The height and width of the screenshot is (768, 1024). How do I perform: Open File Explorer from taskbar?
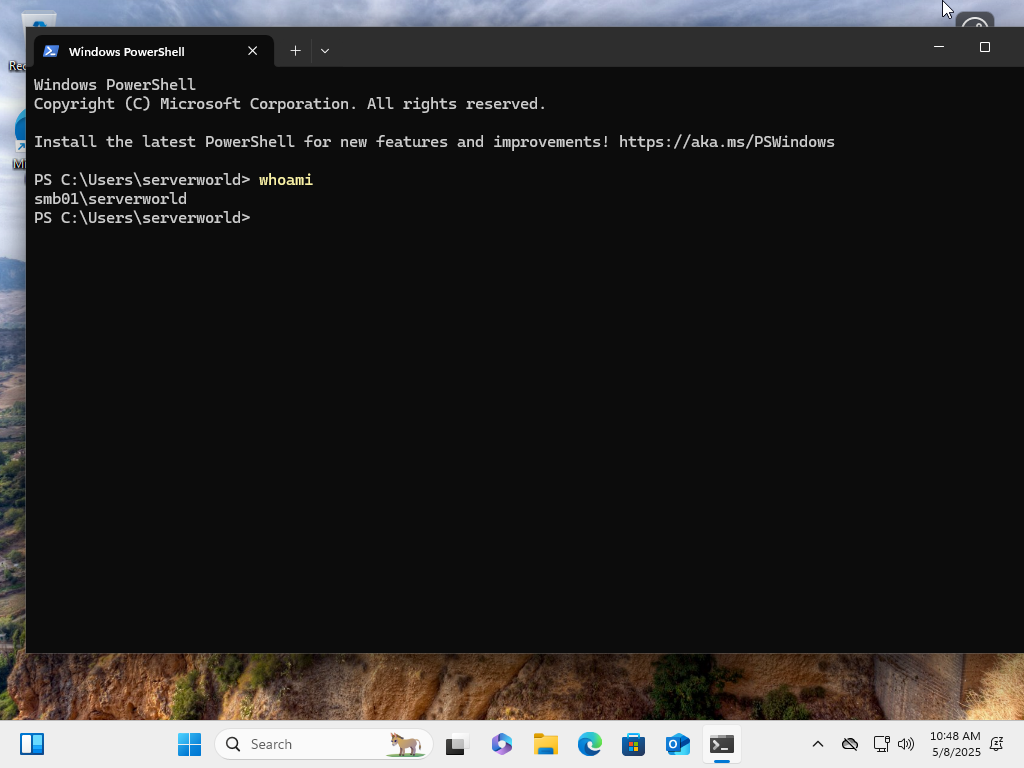tap(545, 744)
